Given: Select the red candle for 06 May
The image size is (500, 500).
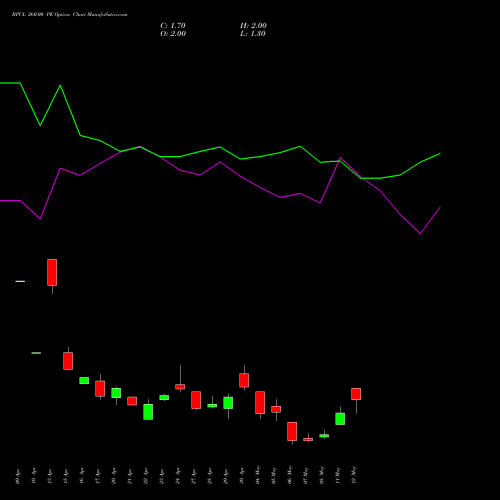Looking at the screenshot, I should (x=292, y=431).
